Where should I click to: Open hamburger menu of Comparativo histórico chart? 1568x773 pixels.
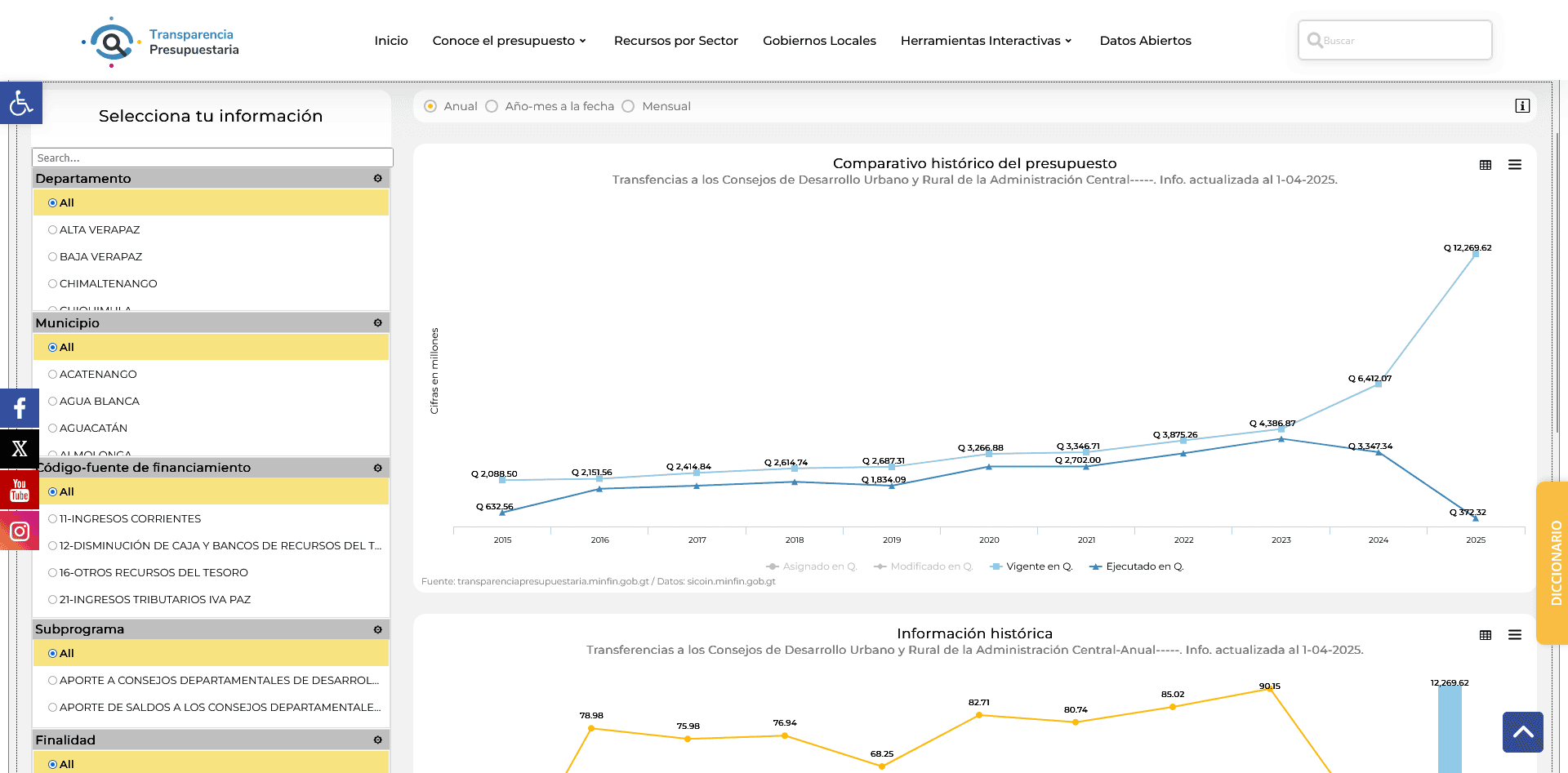pyautogui.click(x=1515, y=165)
